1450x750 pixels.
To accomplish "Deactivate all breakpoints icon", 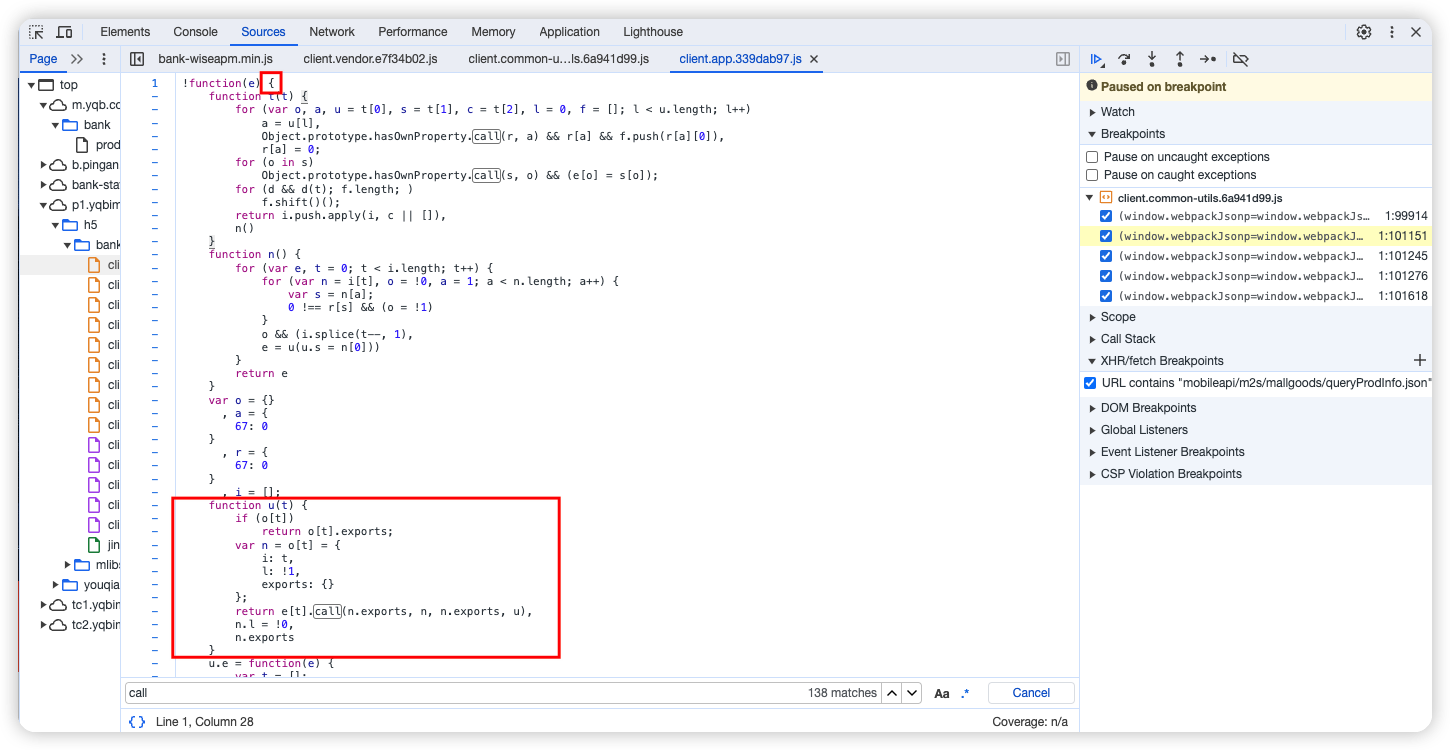I will coord(1241,59).
